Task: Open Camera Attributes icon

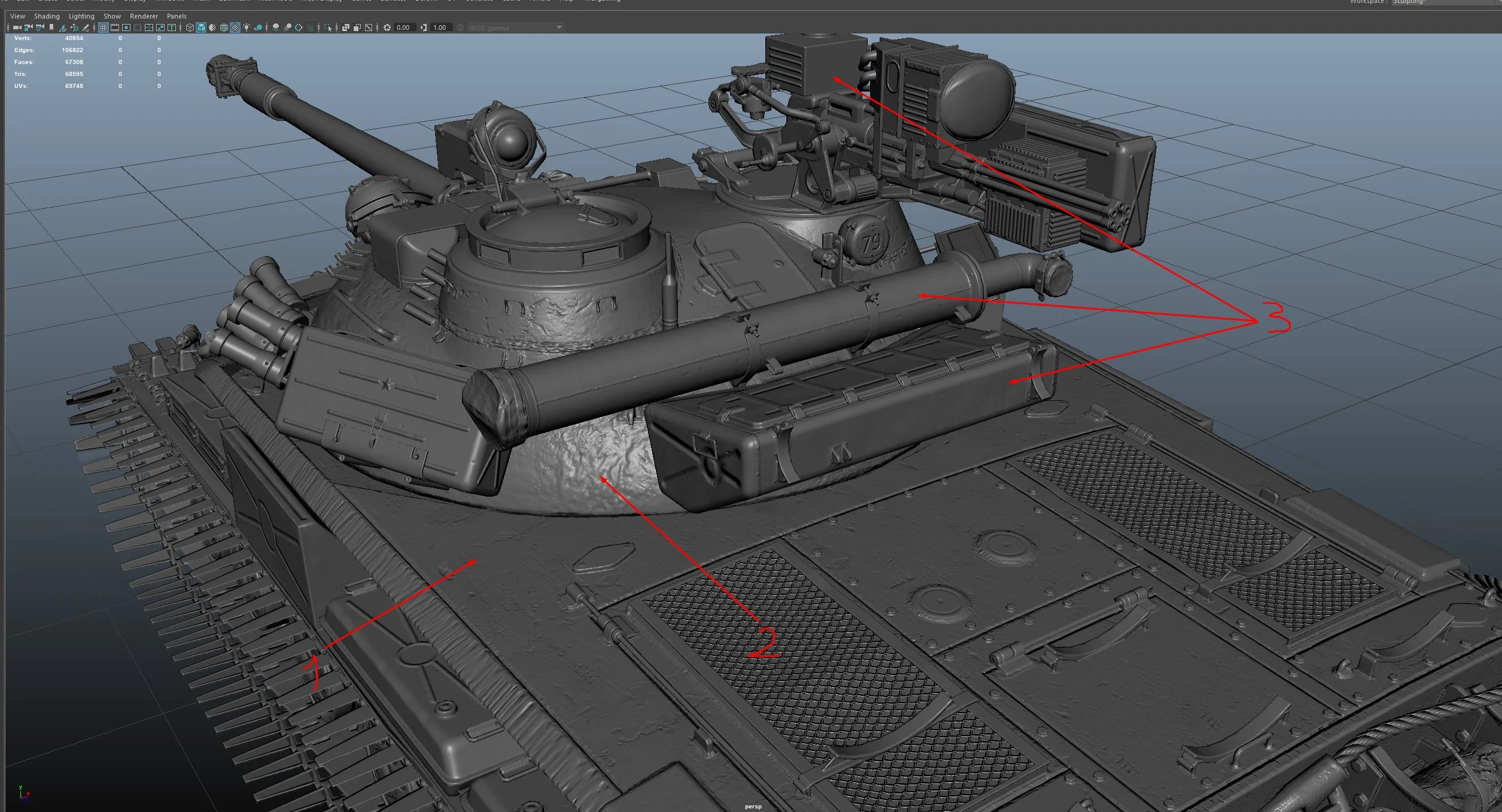Action: 40,28
